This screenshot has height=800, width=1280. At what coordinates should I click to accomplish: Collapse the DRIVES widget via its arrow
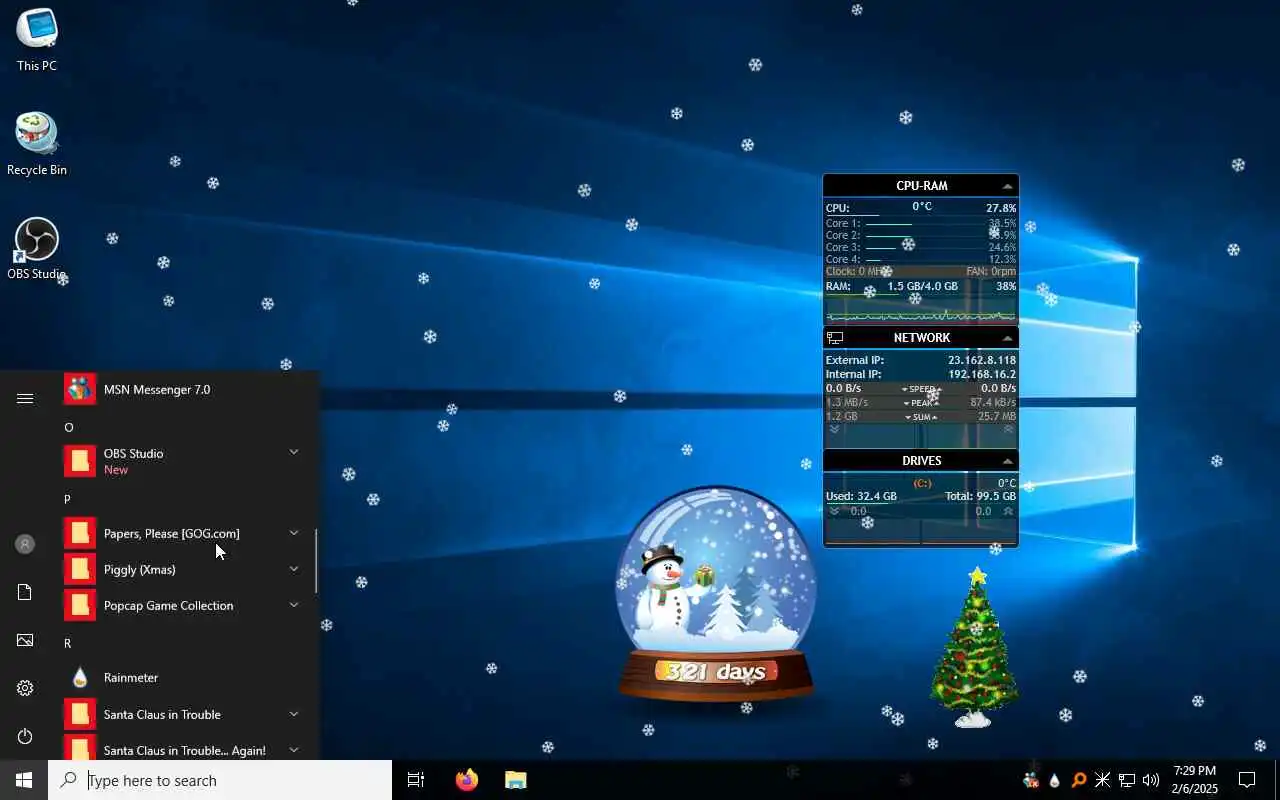1007,461
